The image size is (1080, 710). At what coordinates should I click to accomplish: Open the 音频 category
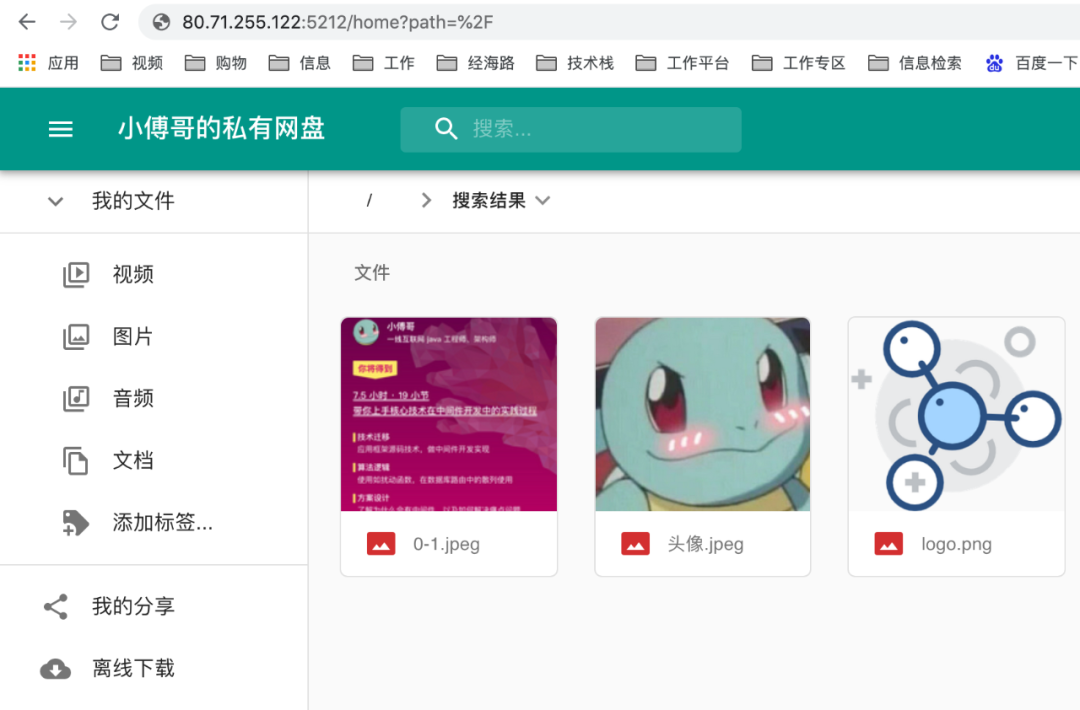point(133,399)
